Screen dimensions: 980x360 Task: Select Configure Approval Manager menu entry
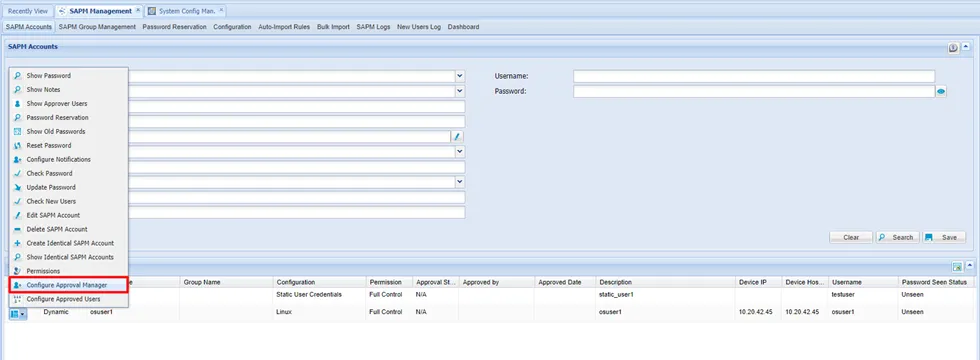pos(68,285)
